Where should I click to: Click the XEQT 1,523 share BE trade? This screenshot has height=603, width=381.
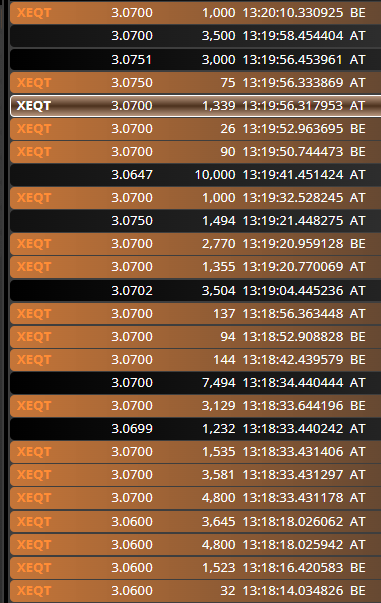click(195, 568)
